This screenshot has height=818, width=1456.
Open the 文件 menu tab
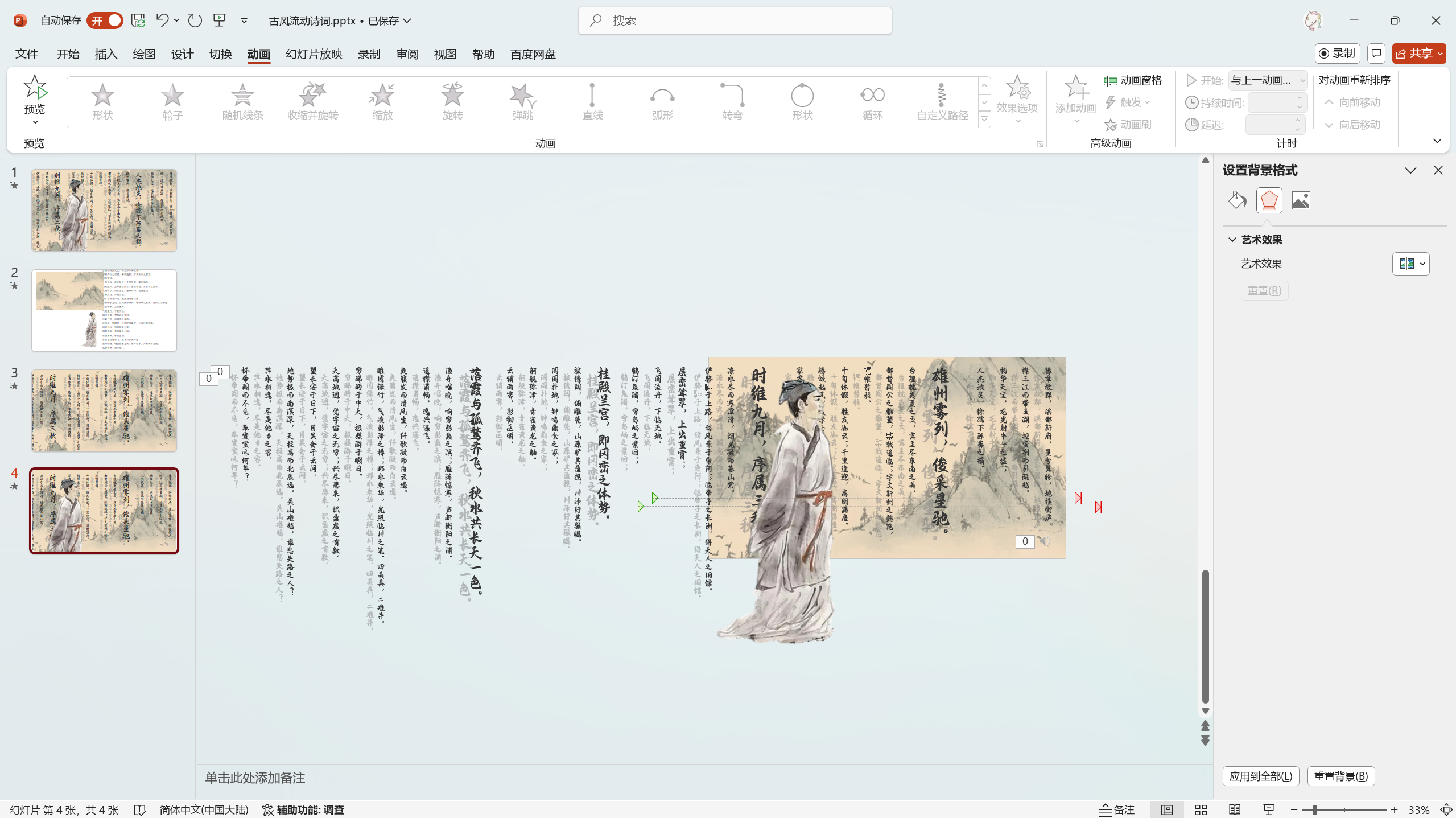coord(27,54)
